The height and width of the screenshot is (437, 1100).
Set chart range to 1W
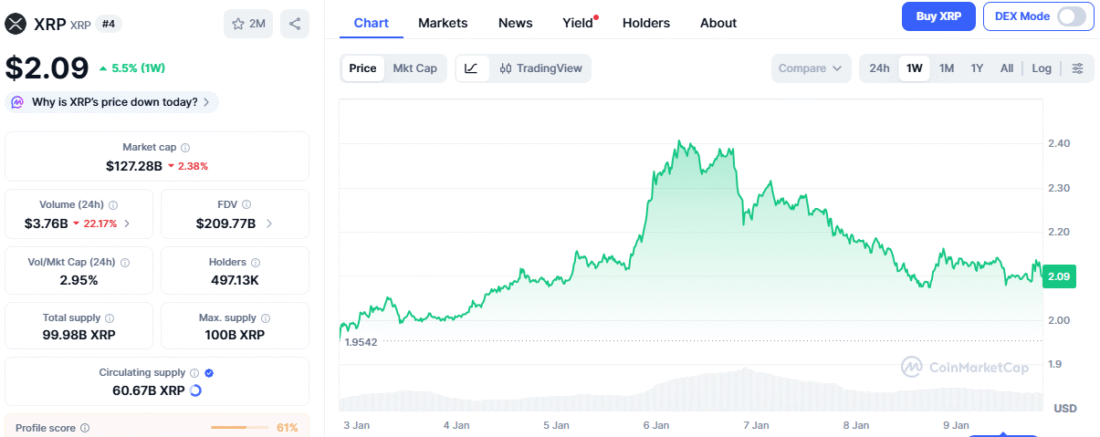914,69
